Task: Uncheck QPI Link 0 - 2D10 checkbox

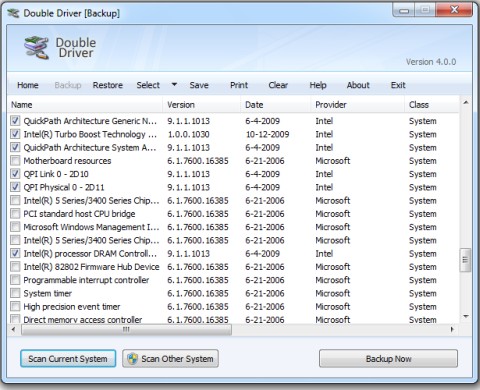Action: 15,174
